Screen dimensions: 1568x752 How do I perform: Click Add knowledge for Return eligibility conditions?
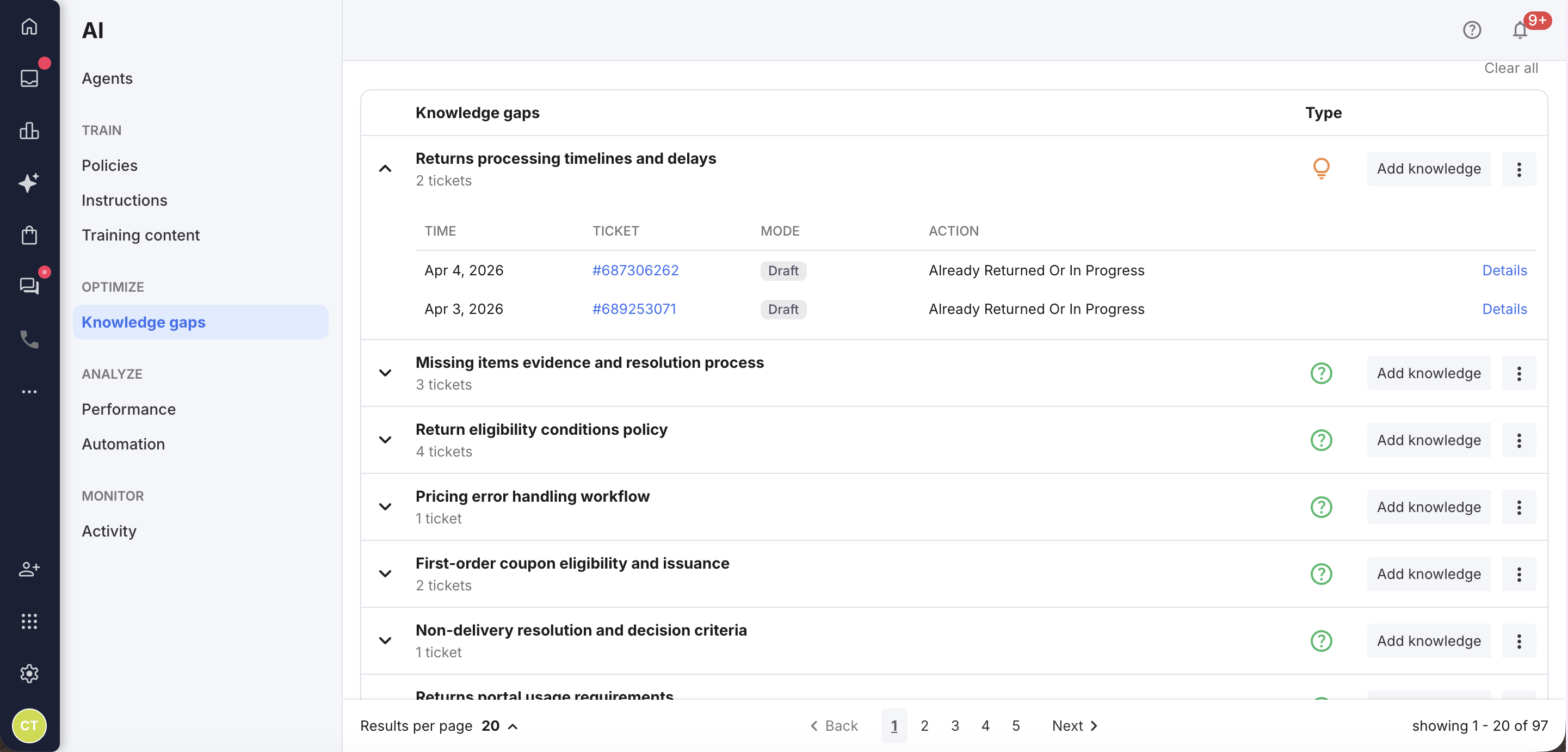coord(1429,440)
